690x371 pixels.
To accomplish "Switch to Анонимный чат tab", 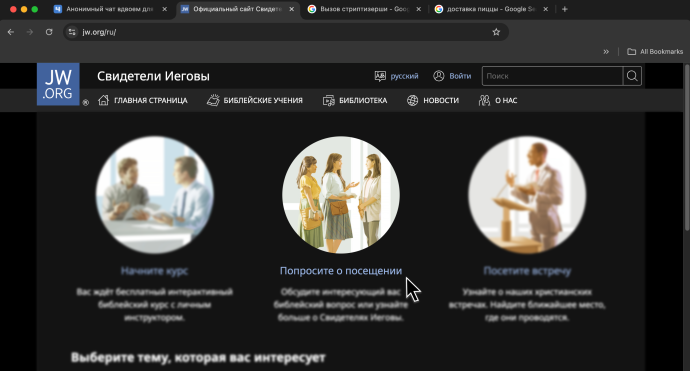I will click(110, 9).
